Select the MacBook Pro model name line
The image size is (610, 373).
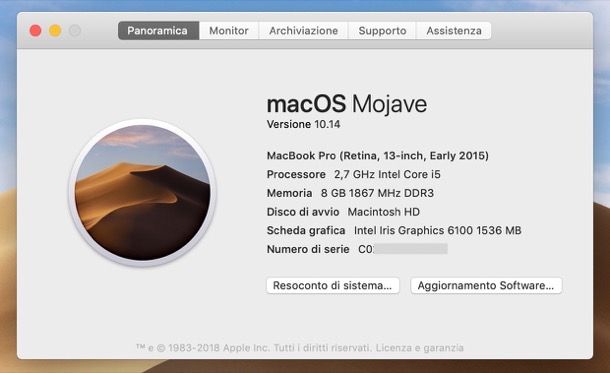pos(378,156)
